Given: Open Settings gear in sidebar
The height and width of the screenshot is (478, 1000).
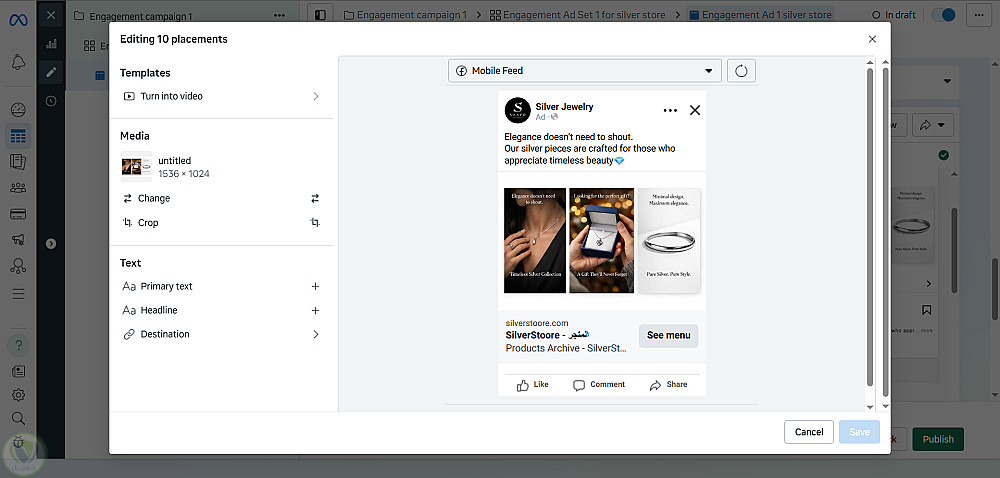Looking at the screenshot, I should click(18, 395).
